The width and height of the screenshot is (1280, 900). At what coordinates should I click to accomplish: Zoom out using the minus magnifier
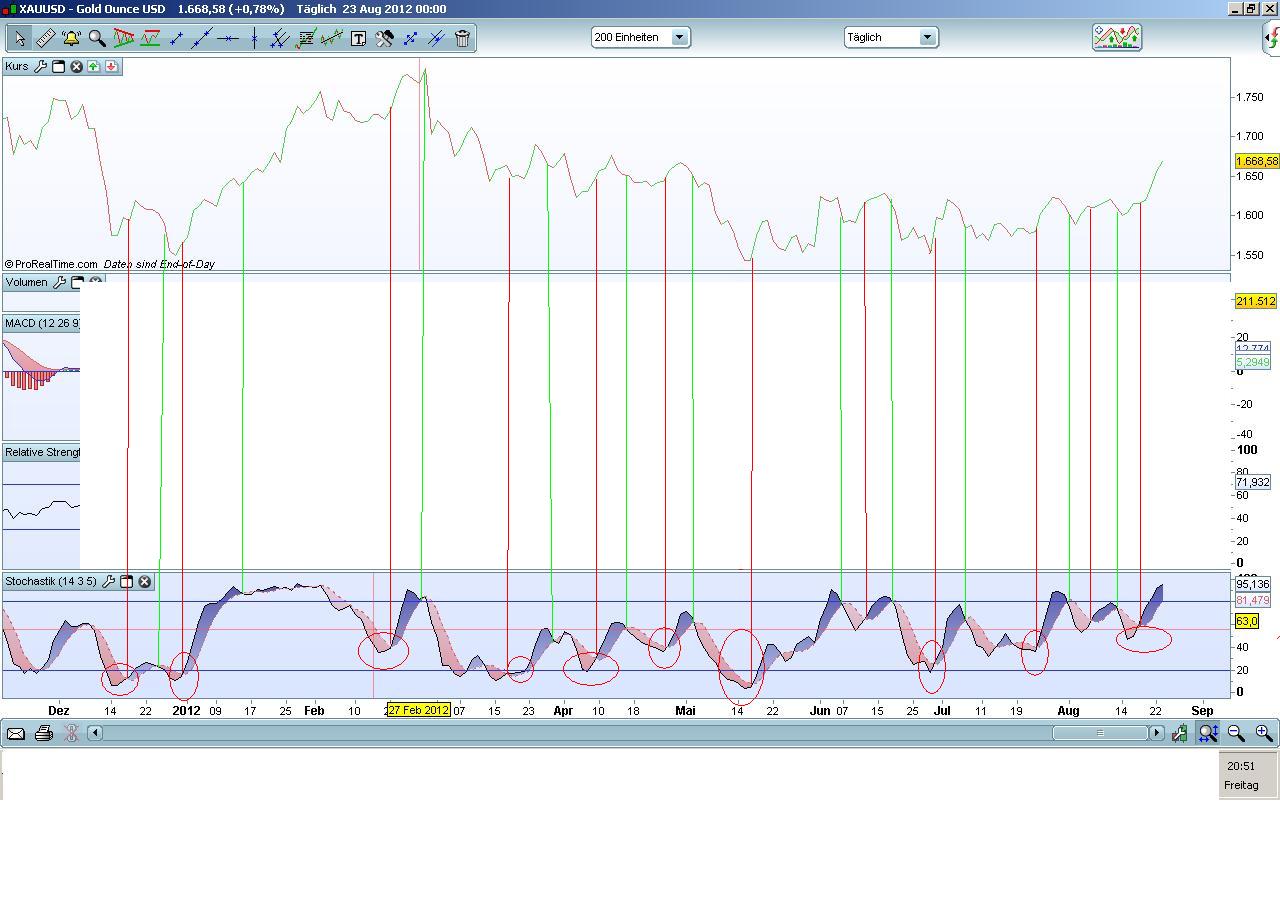[x=1236, y=733]
